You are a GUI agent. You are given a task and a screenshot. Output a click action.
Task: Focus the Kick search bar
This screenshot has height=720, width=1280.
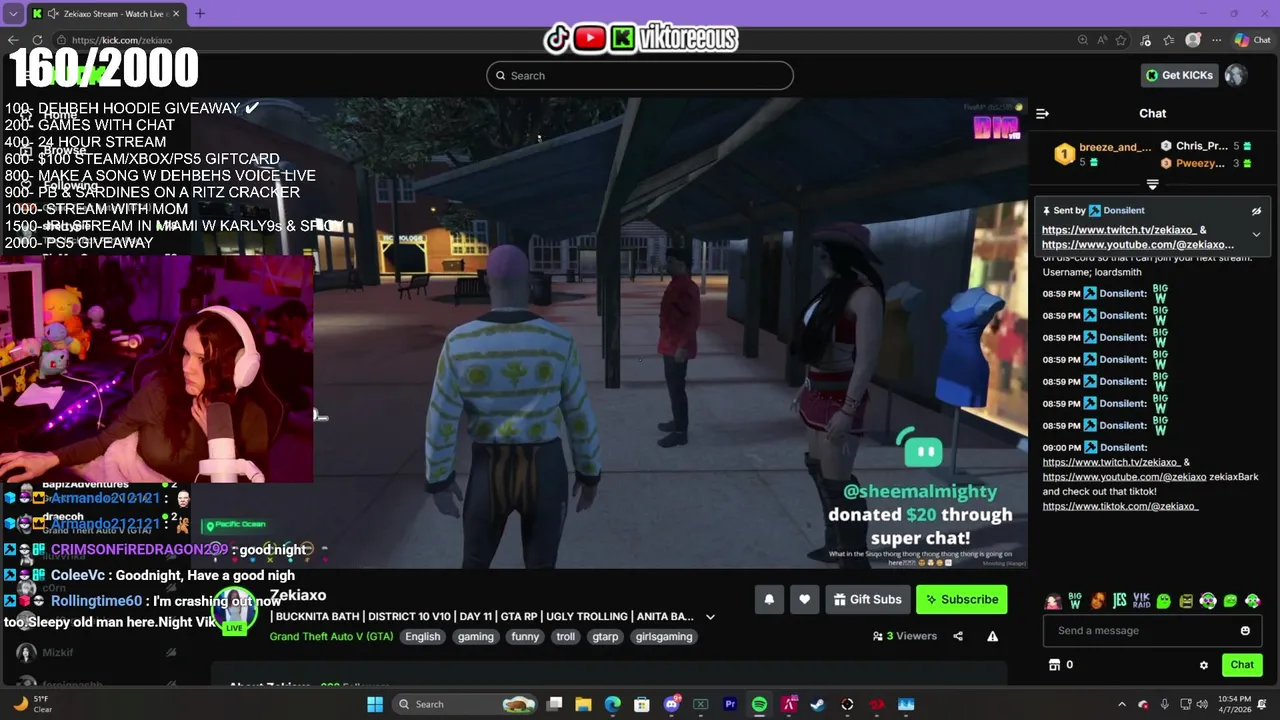tap(640, 75)
